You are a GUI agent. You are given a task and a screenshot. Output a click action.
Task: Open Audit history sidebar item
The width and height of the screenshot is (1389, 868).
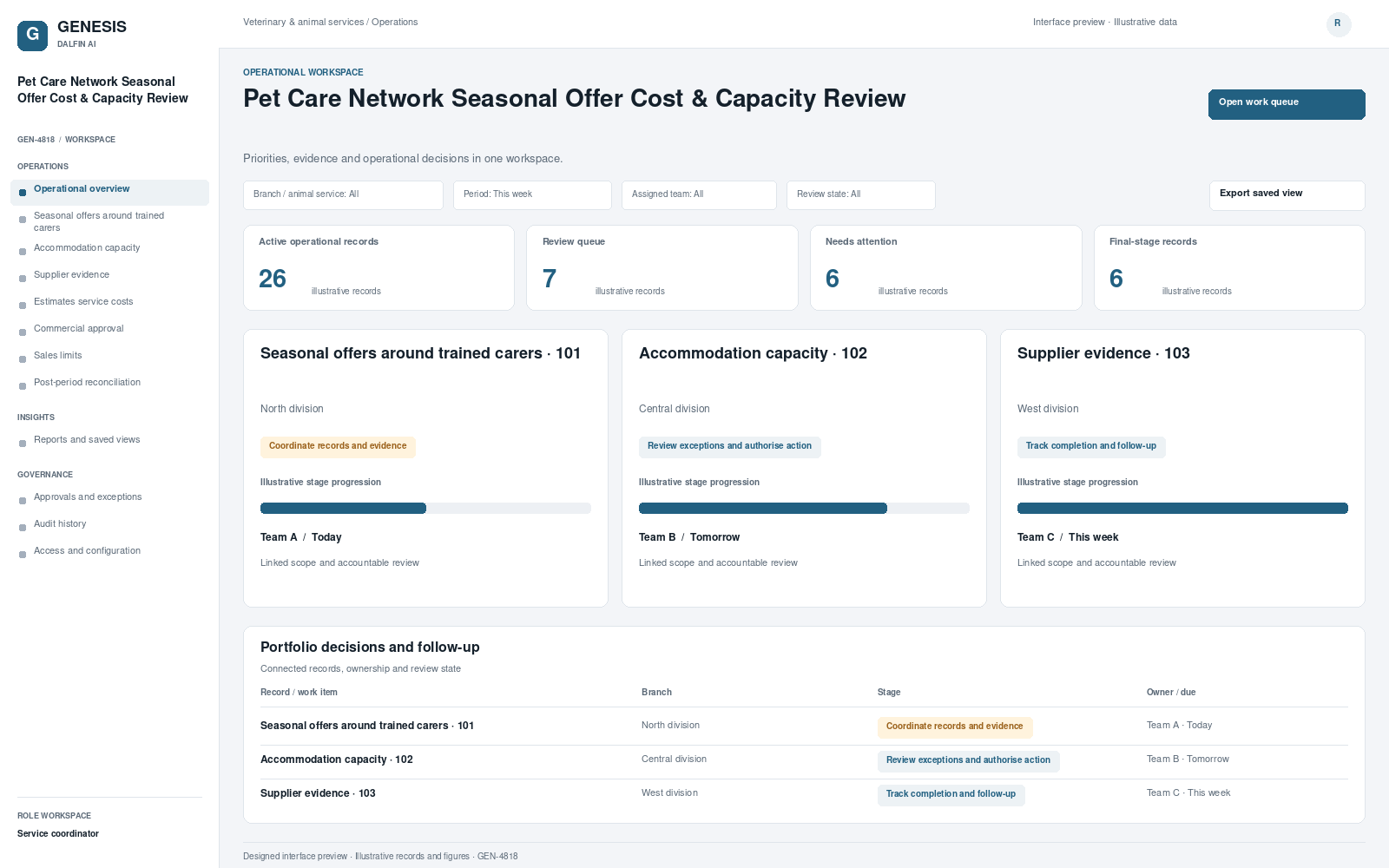pyautogui.click(x=109, y=524)
